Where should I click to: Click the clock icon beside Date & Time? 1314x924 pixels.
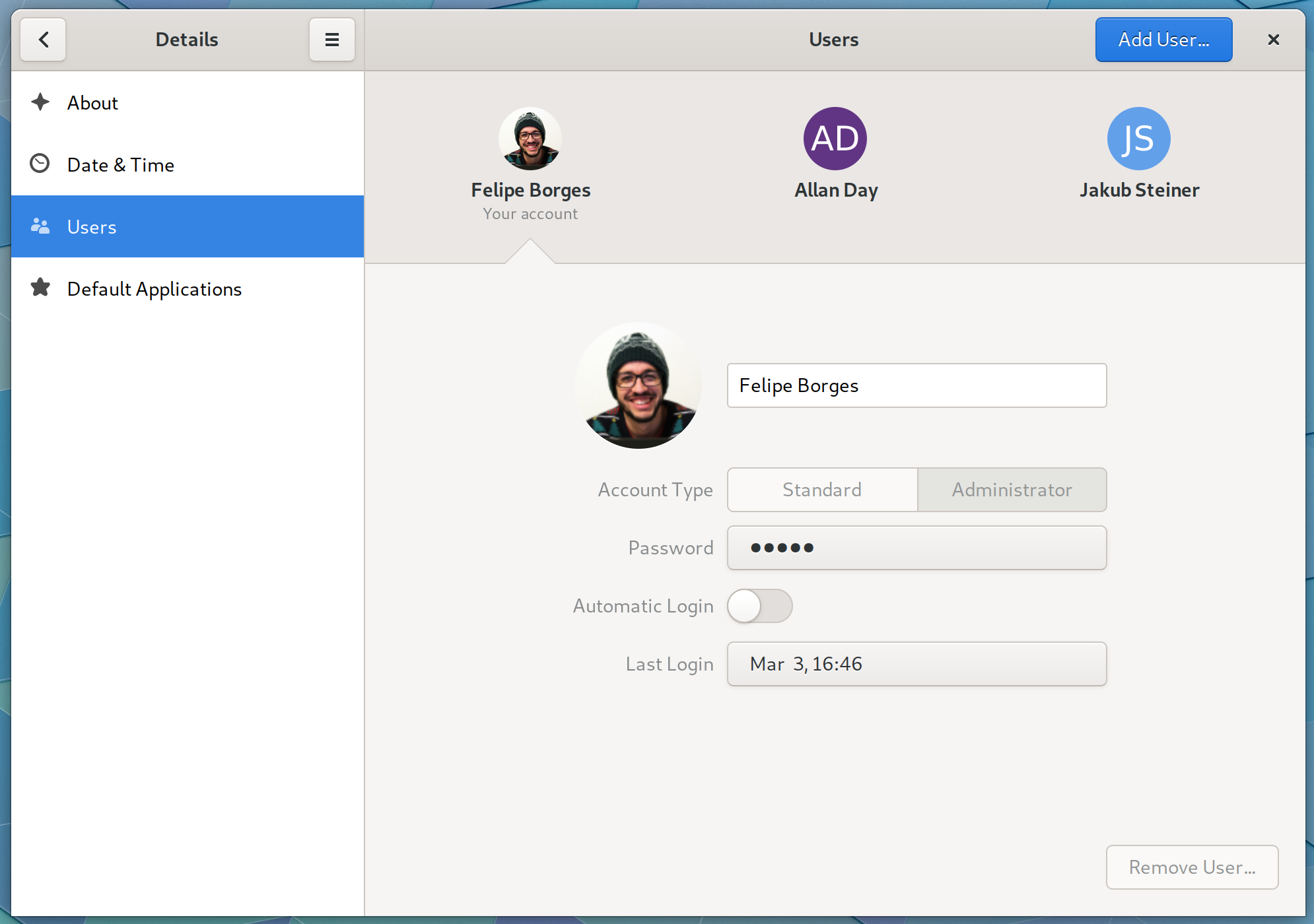click(40, 164)
